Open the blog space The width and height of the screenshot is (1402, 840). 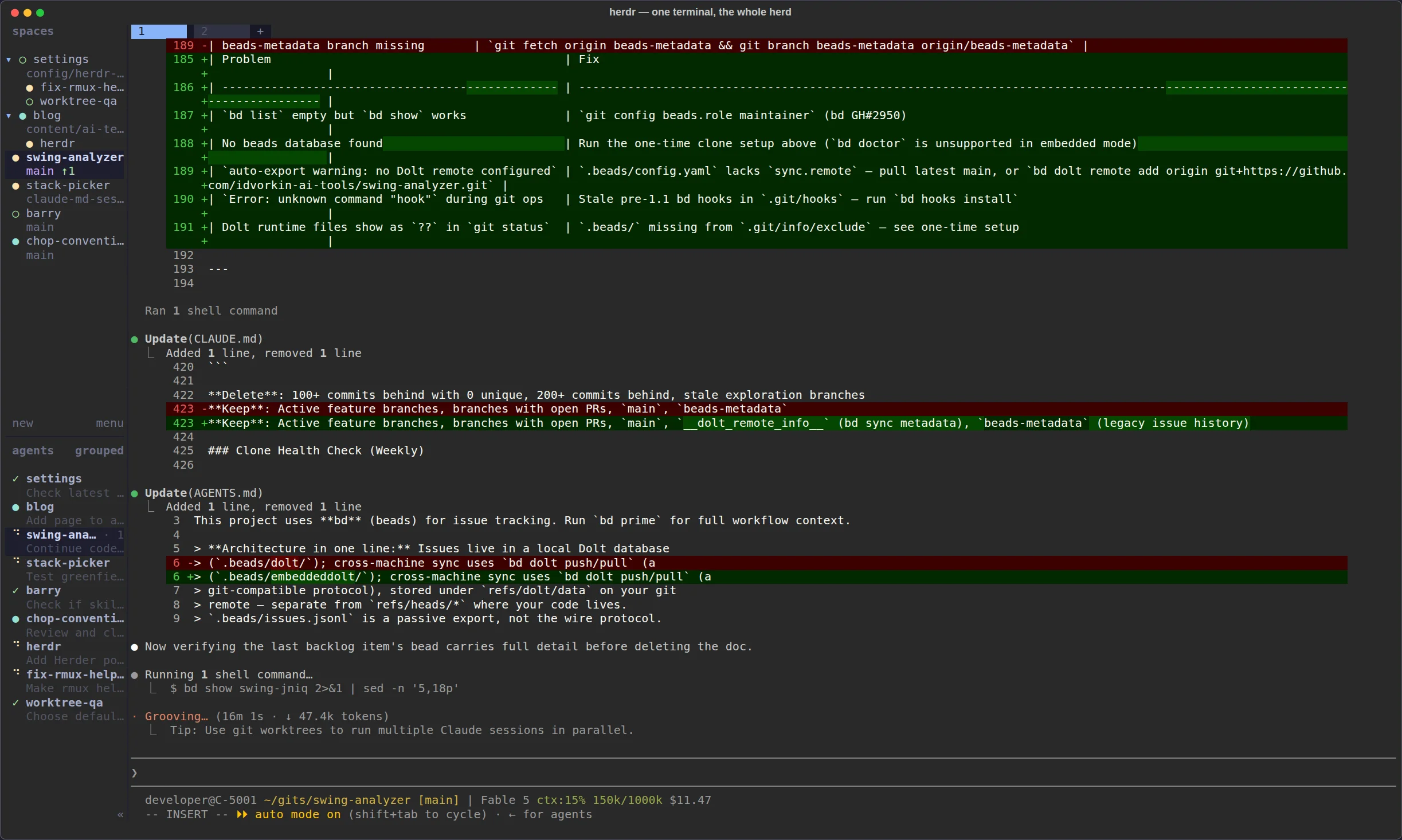(x=47, y=116)
